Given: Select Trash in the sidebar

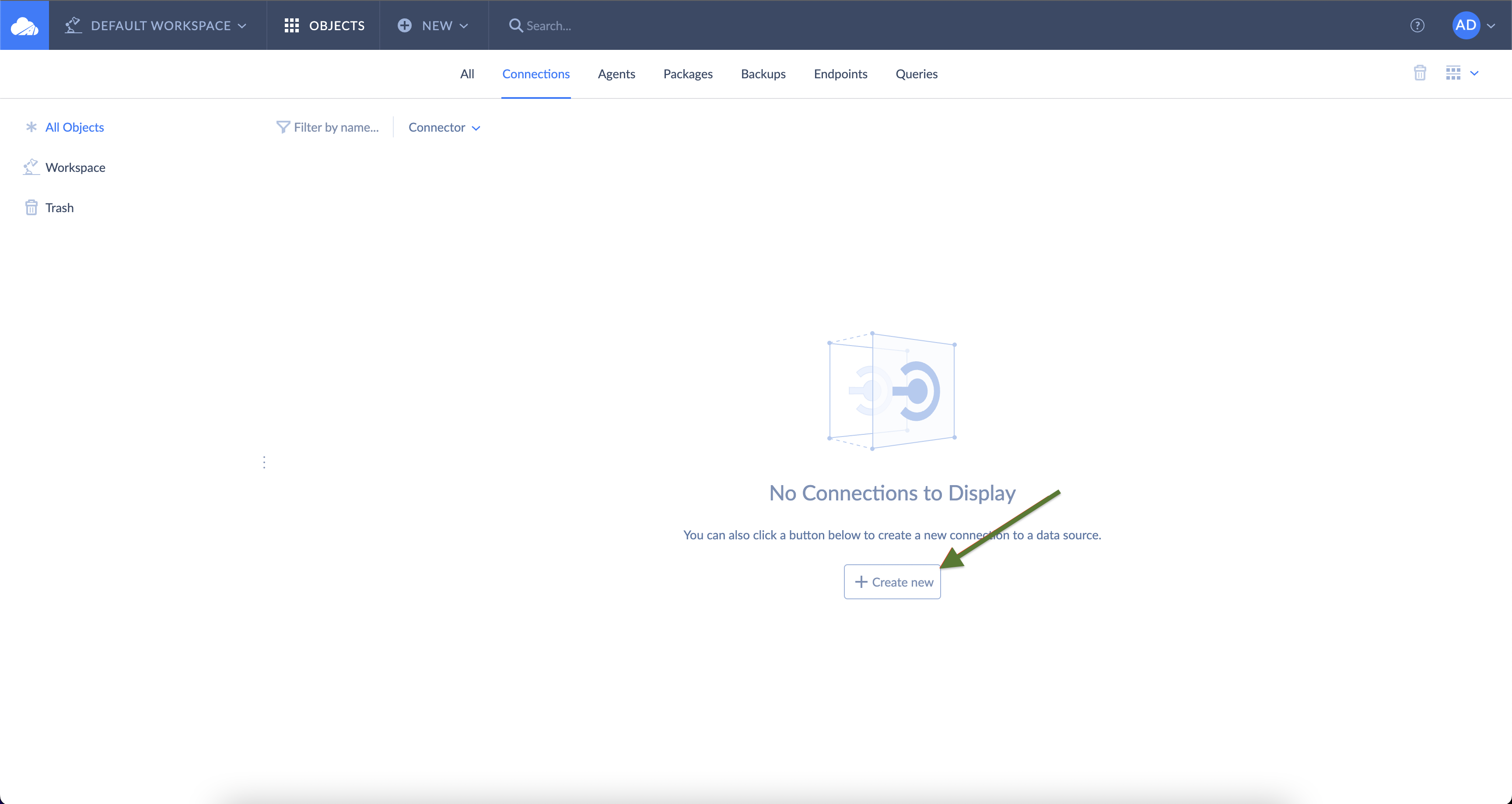Looking at the screenshot, I should tap(59, 208).
